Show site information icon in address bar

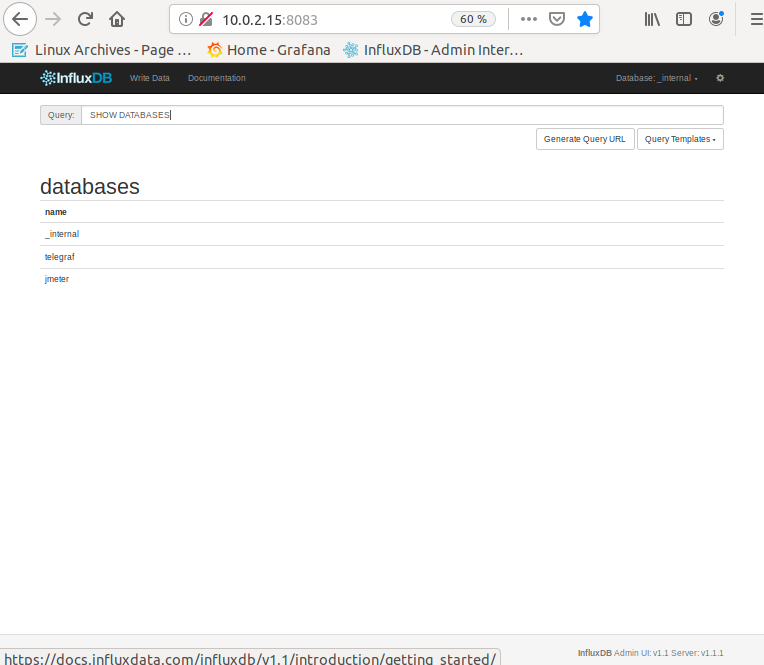(186, 19)
